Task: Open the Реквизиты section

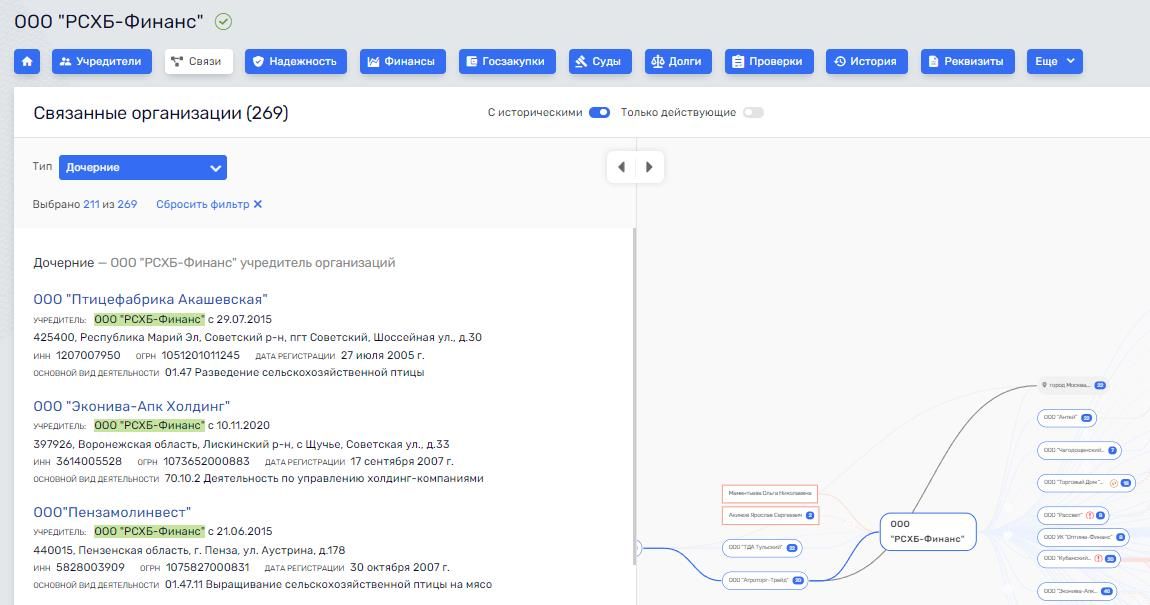Action: (967, 62)
